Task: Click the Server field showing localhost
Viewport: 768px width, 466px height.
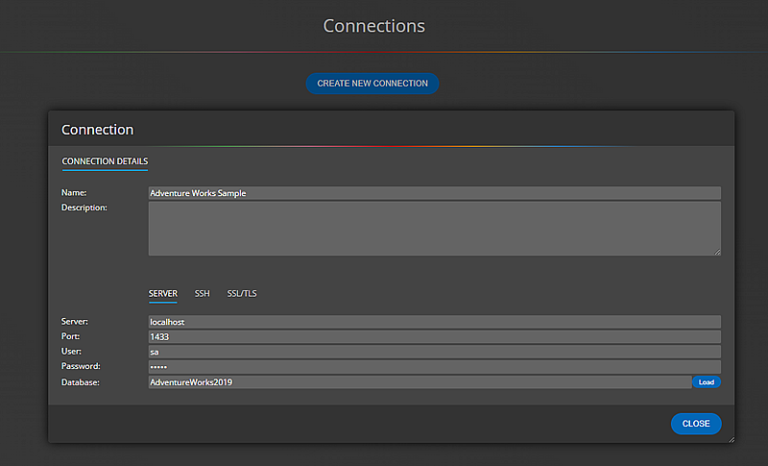Action: [x=434, y=322]
